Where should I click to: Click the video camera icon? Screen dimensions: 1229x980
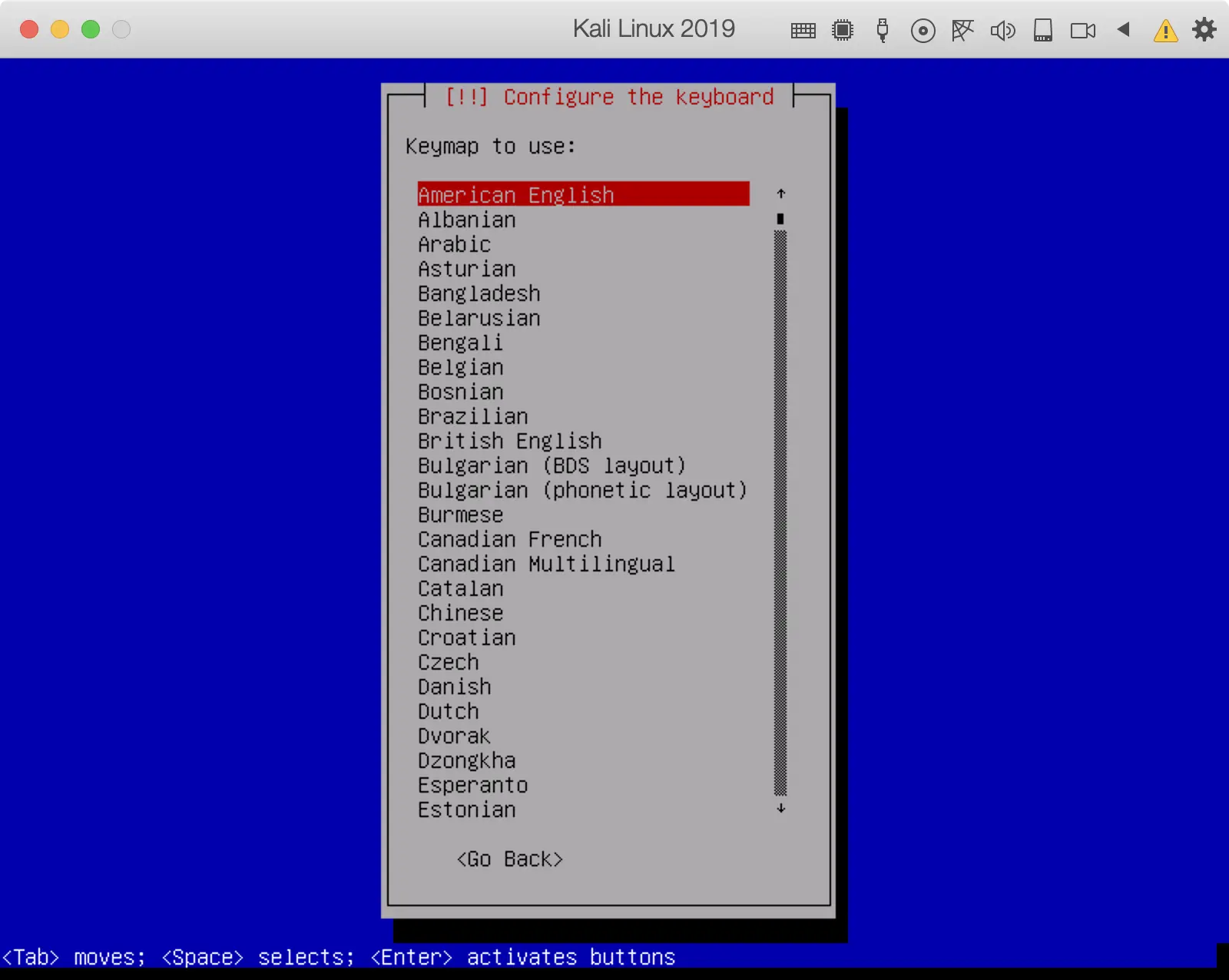pos(1083,31)
